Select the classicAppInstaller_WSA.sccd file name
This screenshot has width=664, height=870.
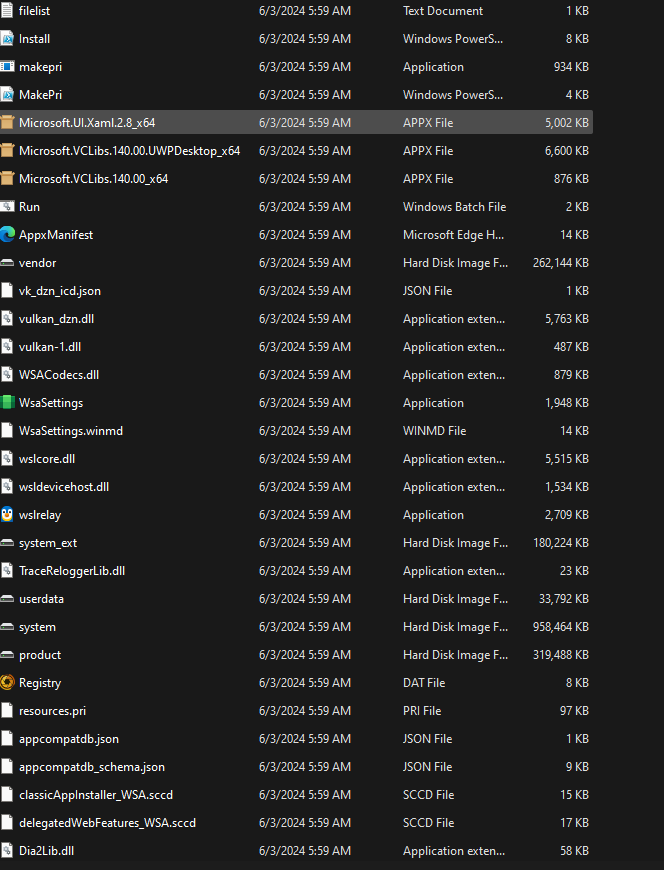pos(96,795)
